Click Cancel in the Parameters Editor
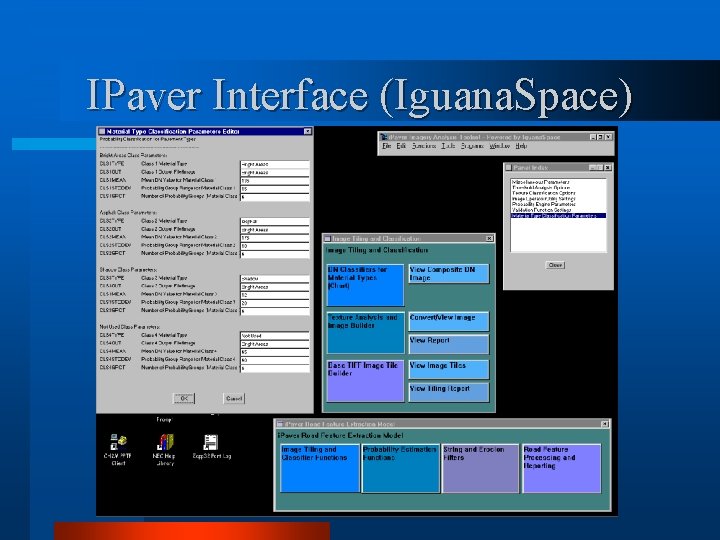Image resolution: width=720 pixels, height=540 pixels. point(234,399)
